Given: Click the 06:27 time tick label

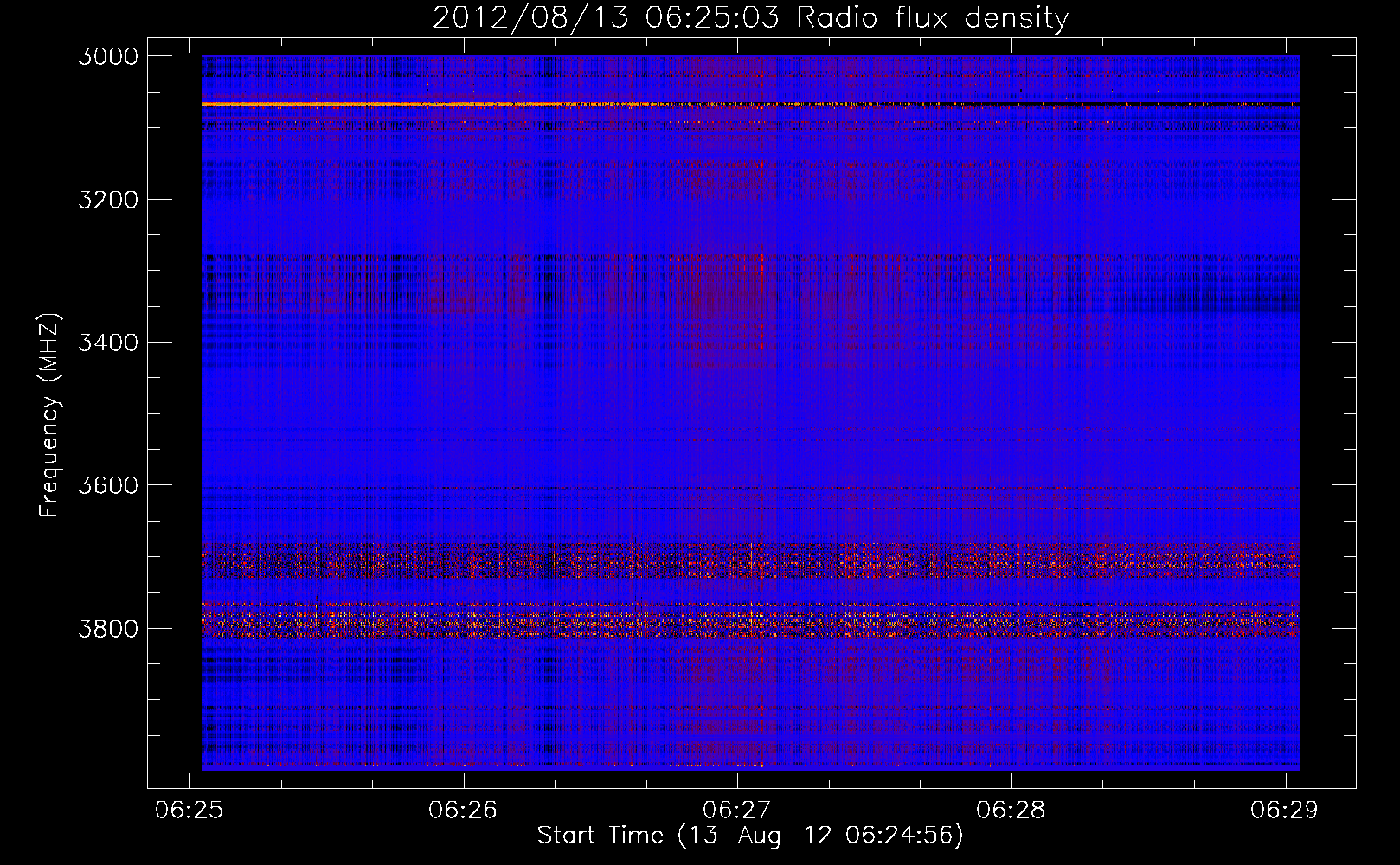Looking at the screenshot, I should 737,810.
